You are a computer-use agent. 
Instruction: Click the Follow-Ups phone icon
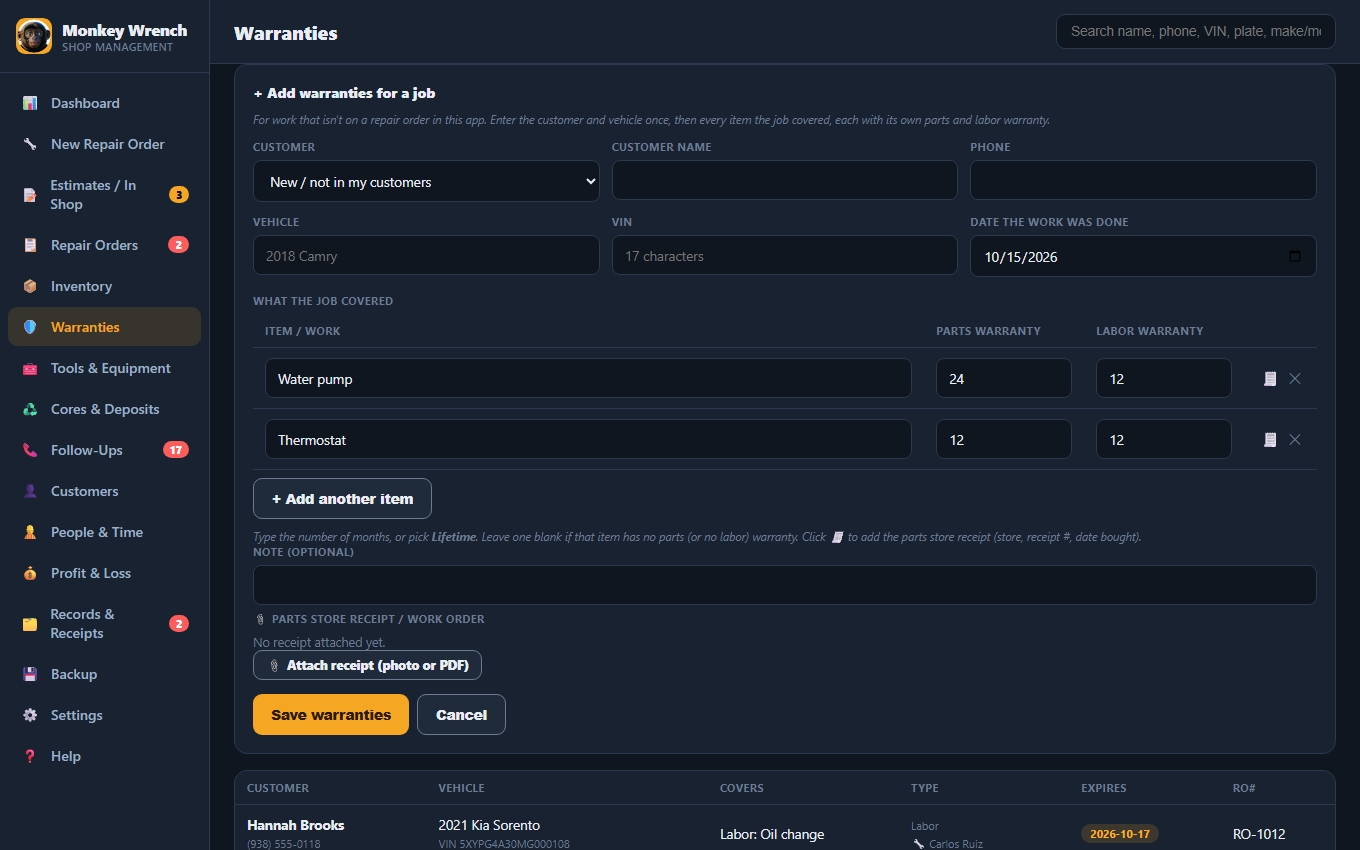[x=30, y=450]
